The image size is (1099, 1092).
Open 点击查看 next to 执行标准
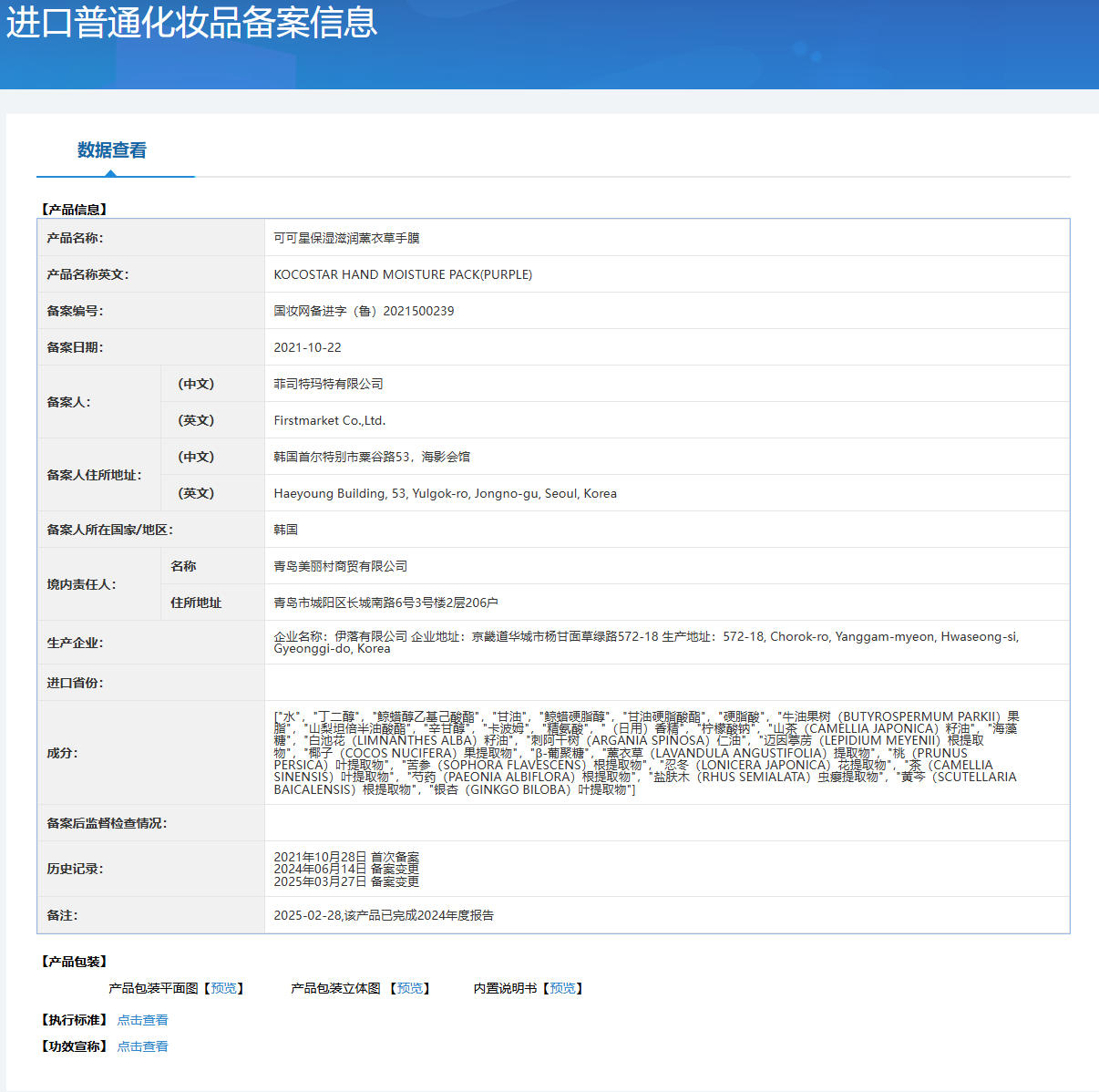tap(142, 1020)
